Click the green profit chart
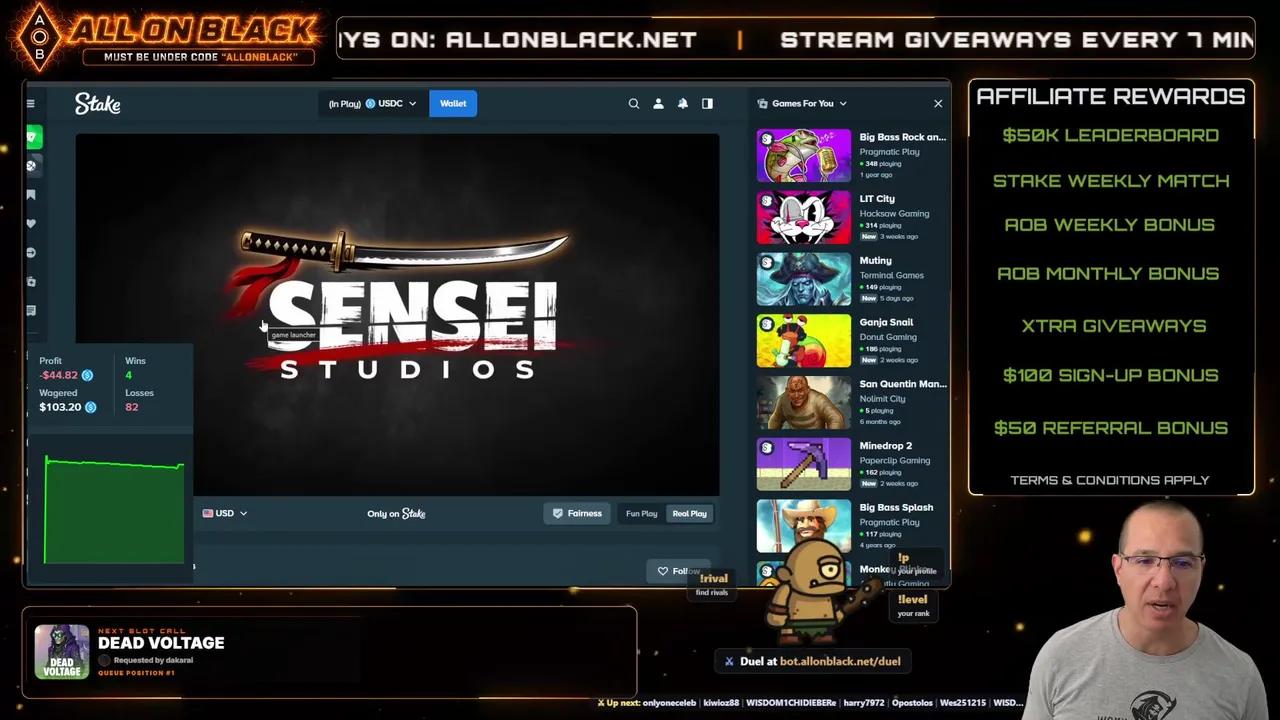Screen dimensions: 1280x720 pyautogui.click(x=114, y=510)
